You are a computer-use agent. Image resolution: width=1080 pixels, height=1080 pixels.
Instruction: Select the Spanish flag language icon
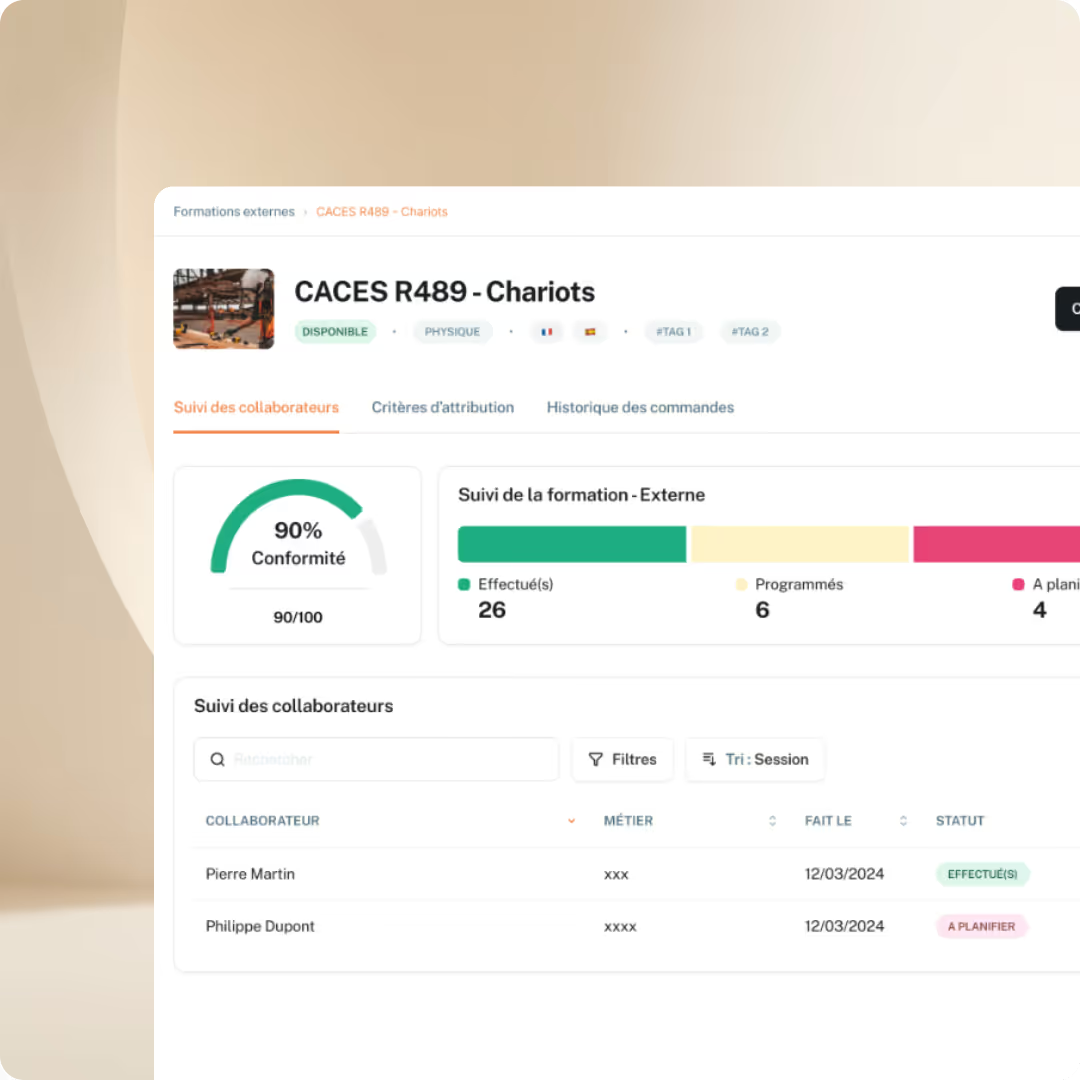click(x=590, y=331)
